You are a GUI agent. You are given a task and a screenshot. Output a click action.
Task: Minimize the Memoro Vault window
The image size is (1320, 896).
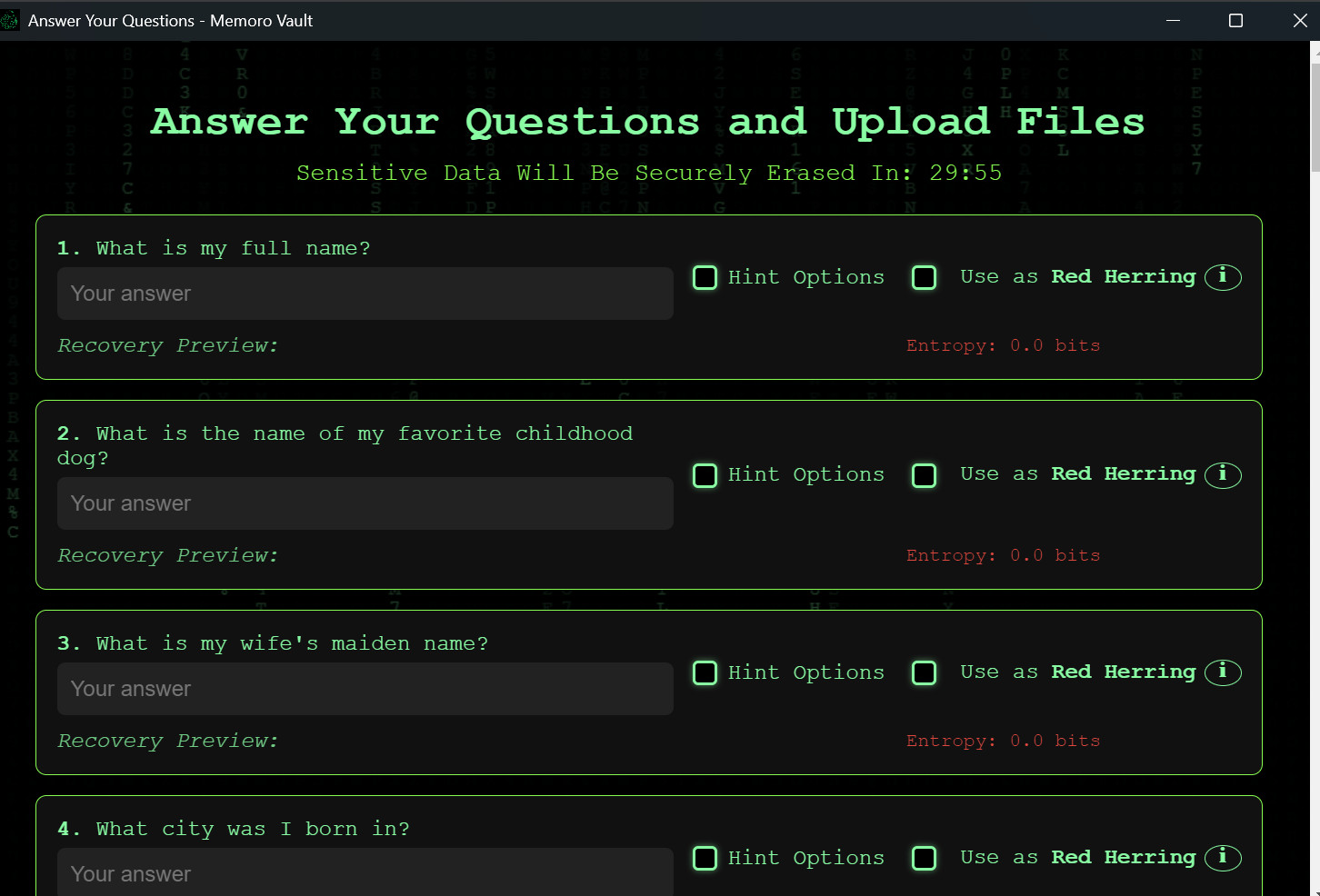tap(1174, 20)
